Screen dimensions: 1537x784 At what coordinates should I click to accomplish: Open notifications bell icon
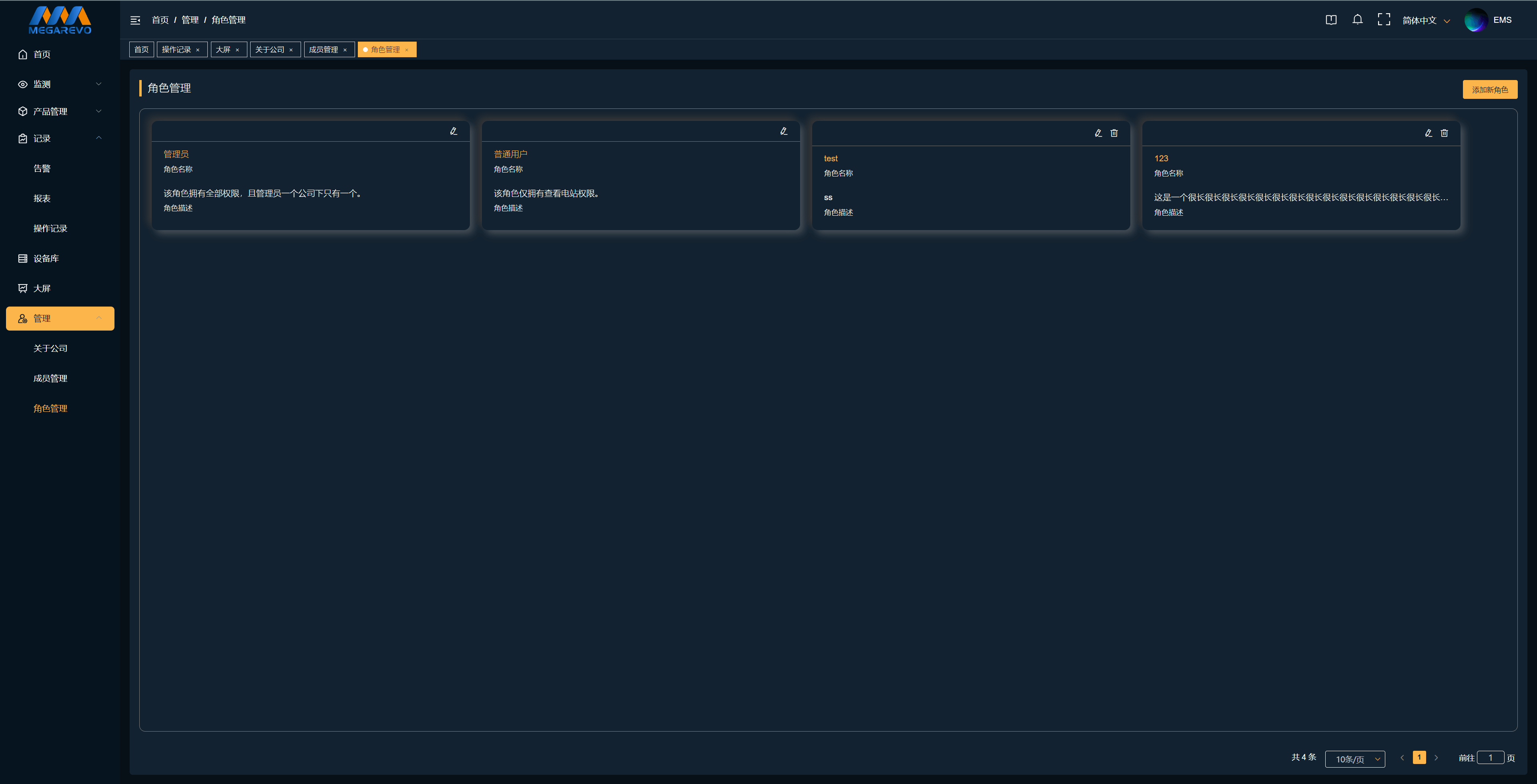click(x=1357, y=20)
